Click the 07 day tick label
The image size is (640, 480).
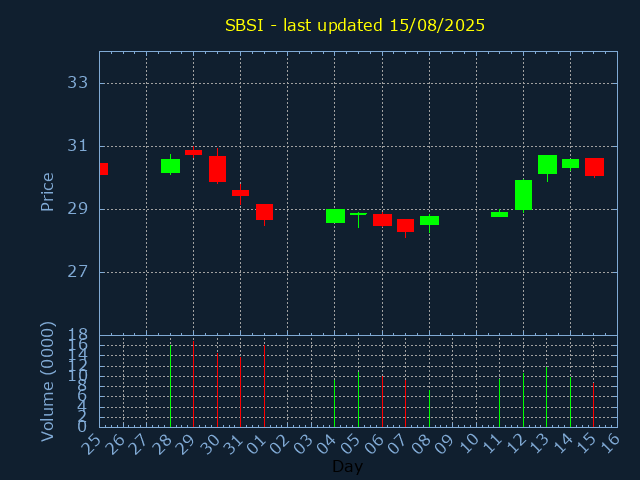[397, 444]
